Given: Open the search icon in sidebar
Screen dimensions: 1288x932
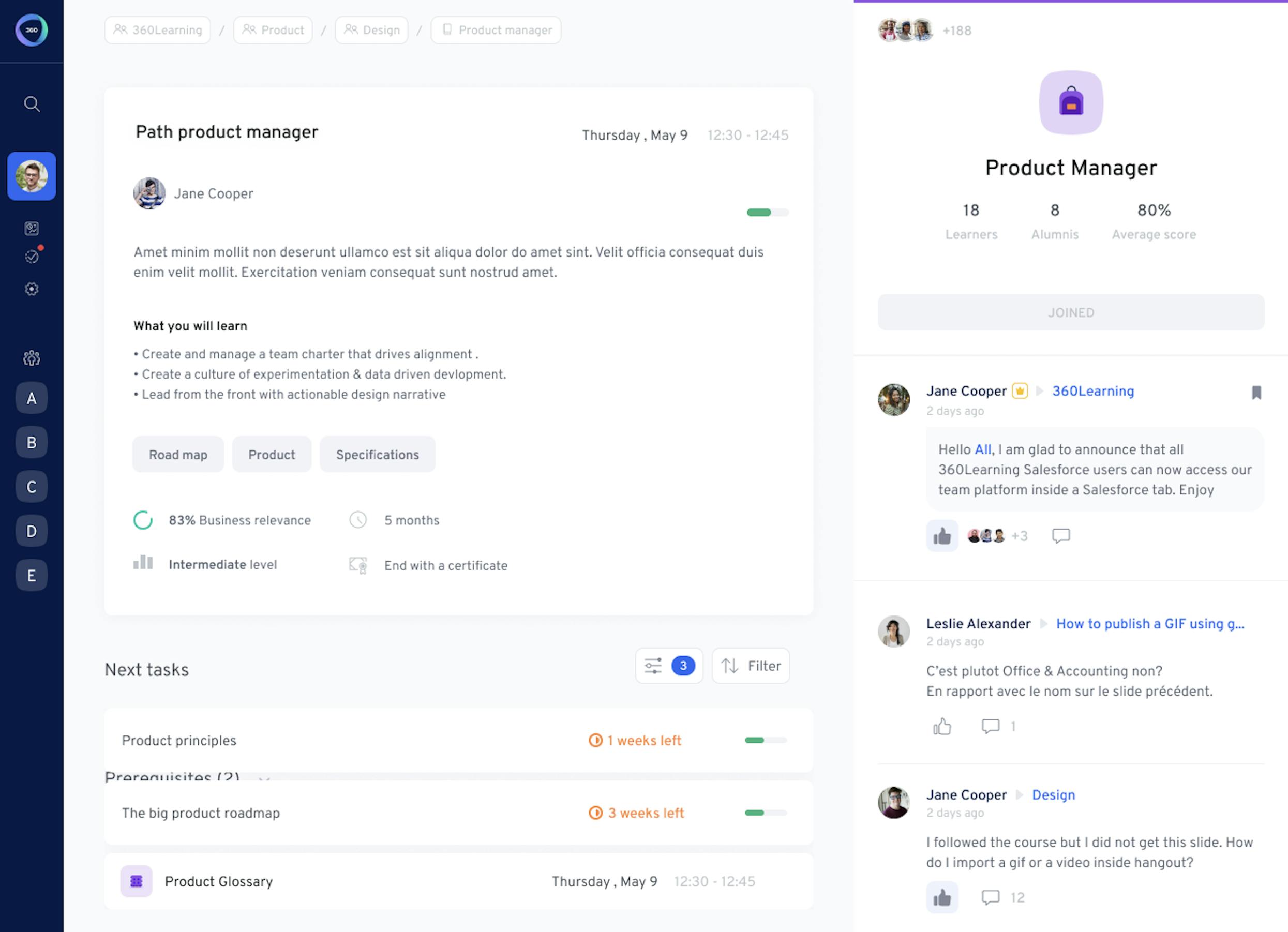Looking at the screenshot, I should 32,104.
